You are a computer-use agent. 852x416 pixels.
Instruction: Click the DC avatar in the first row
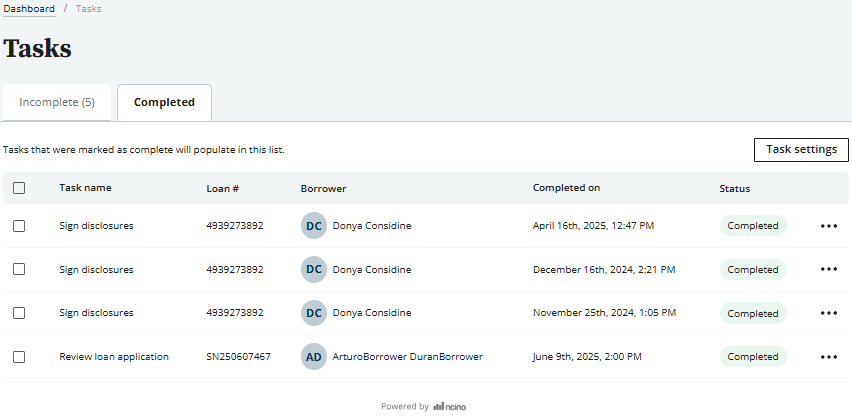pos(314,226)
